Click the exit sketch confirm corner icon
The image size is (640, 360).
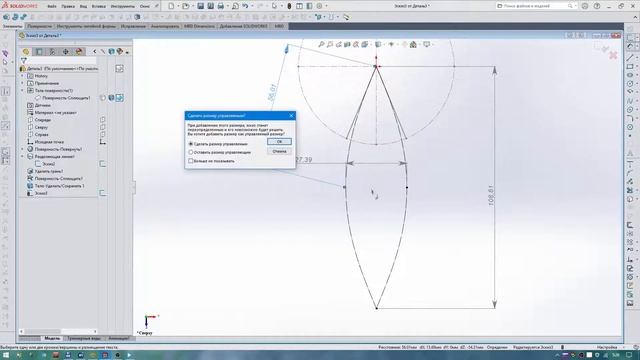[604, 49]
